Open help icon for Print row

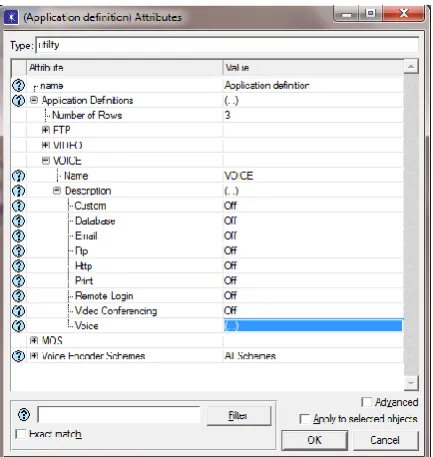point(18,281)
